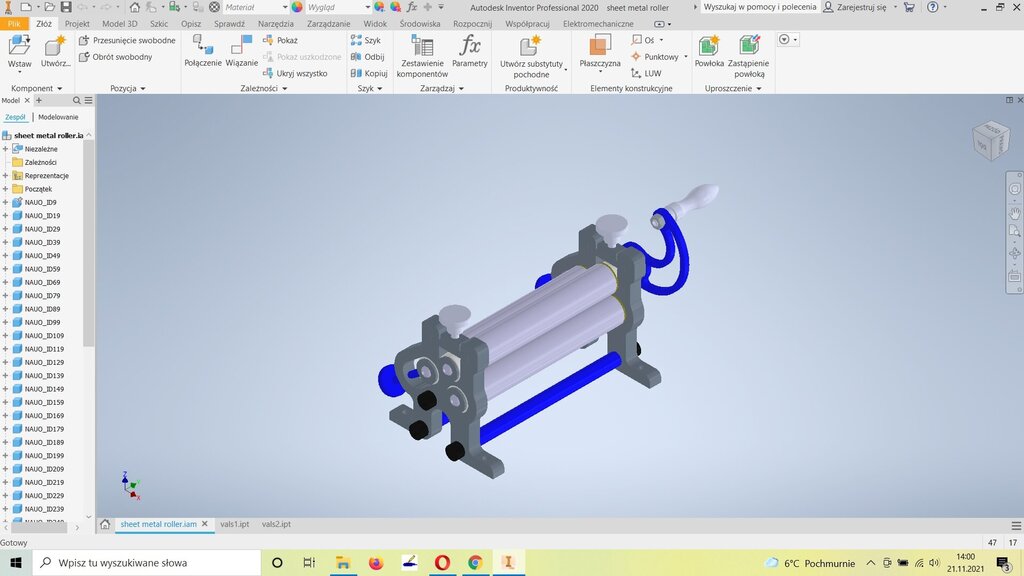Viewport: 1024px width, 576px height.
Task: Click the Utwórz component icon
Action: coord(55,46)
